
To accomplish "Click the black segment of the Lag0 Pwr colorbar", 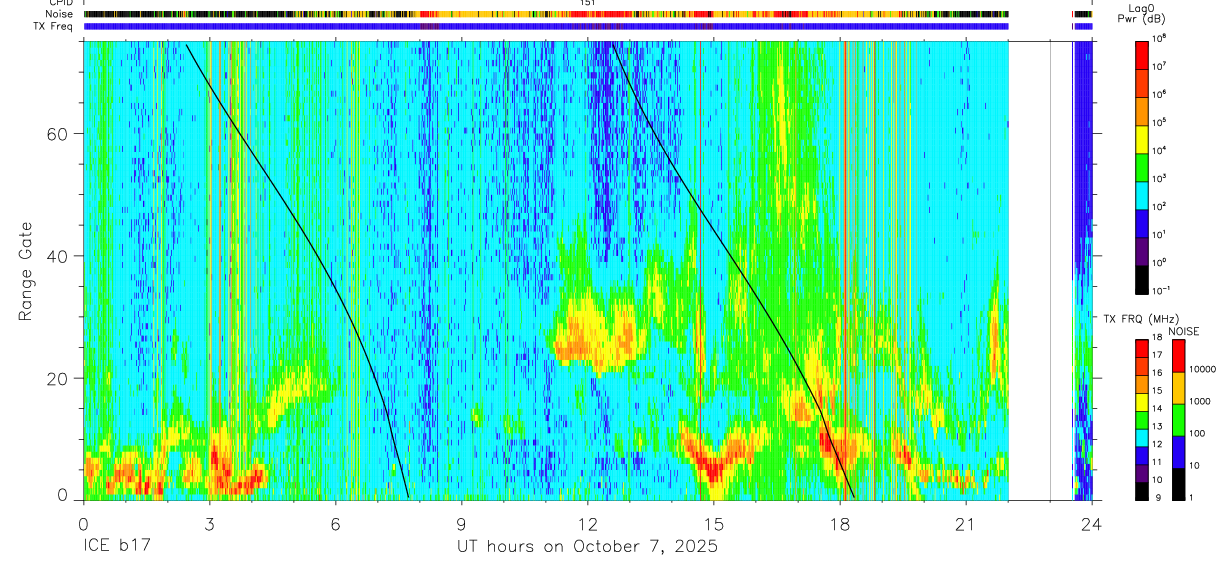I will click(1142, 278).
